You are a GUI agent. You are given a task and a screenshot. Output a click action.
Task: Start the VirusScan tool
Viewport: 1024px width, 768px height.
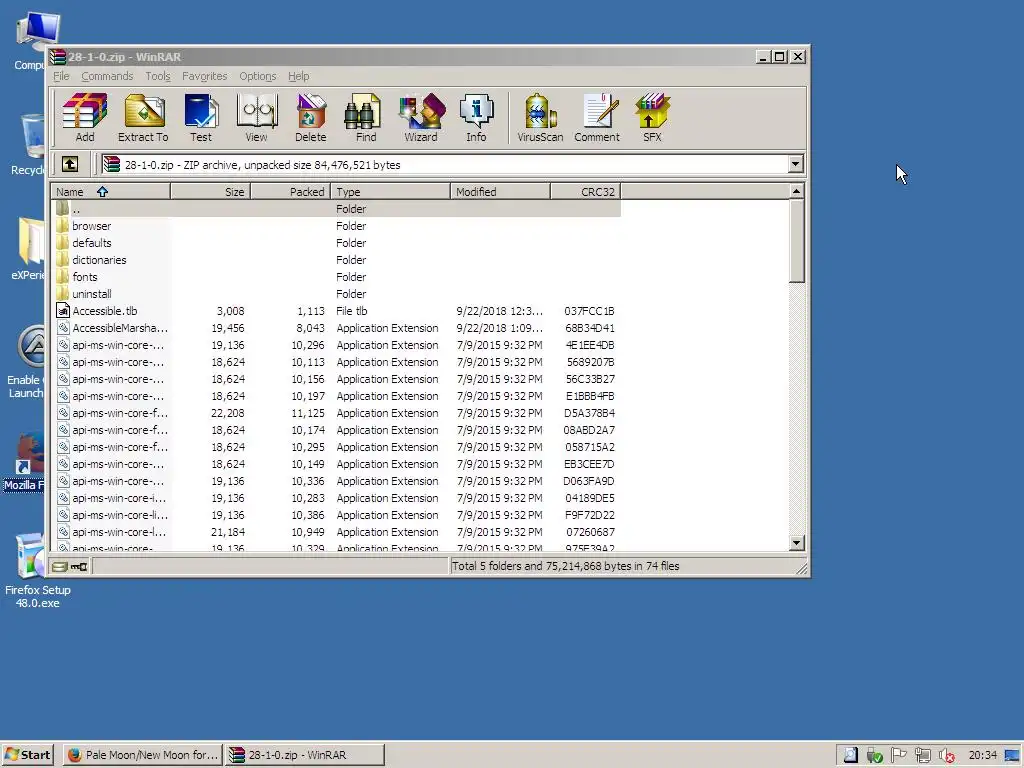(540, 118)
